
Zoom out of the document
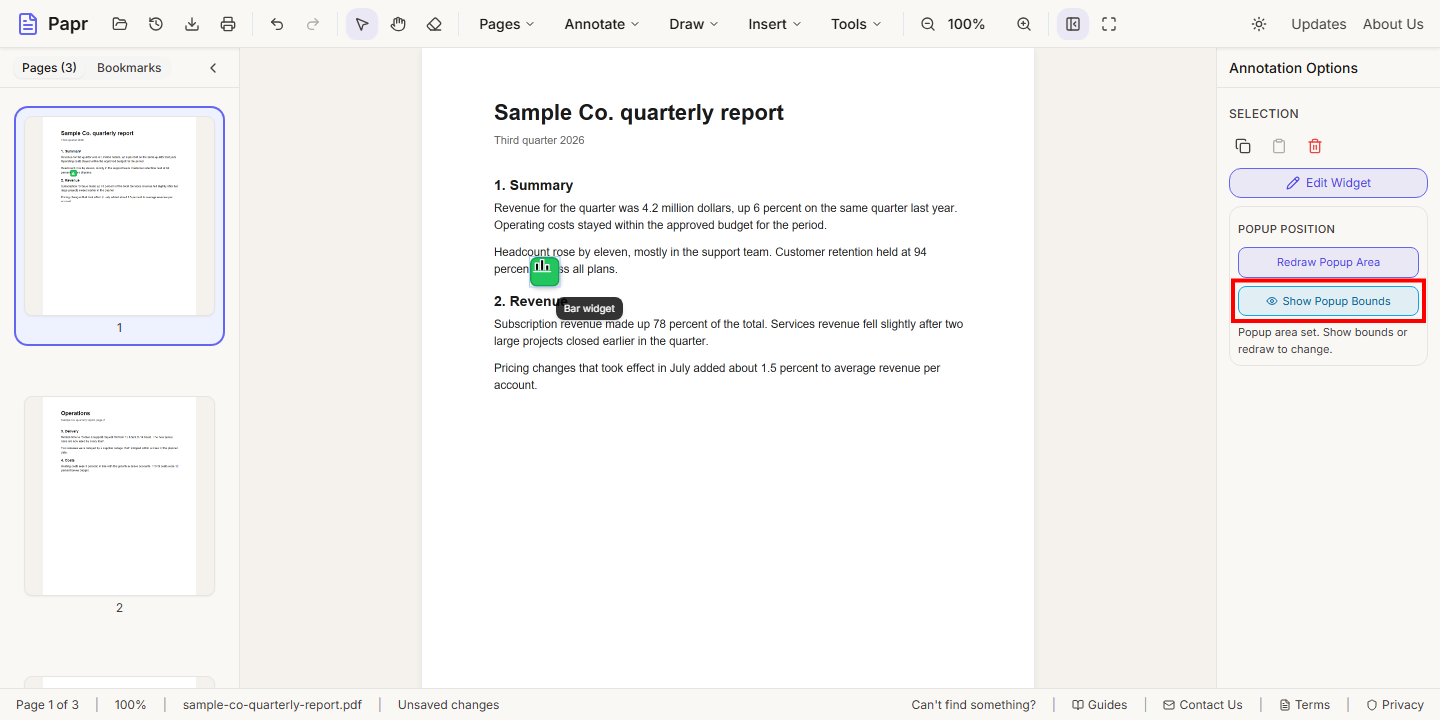928,24
